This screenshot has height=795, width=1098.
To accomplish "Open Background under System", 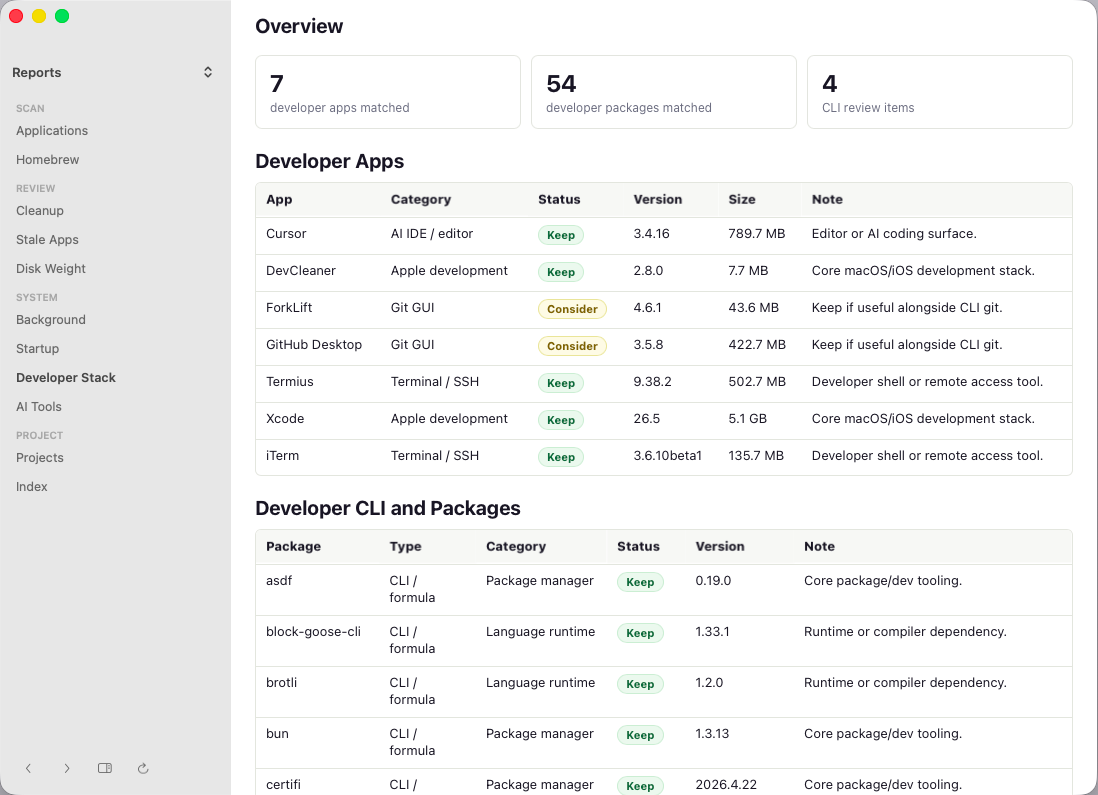I will tap(50, 320).
